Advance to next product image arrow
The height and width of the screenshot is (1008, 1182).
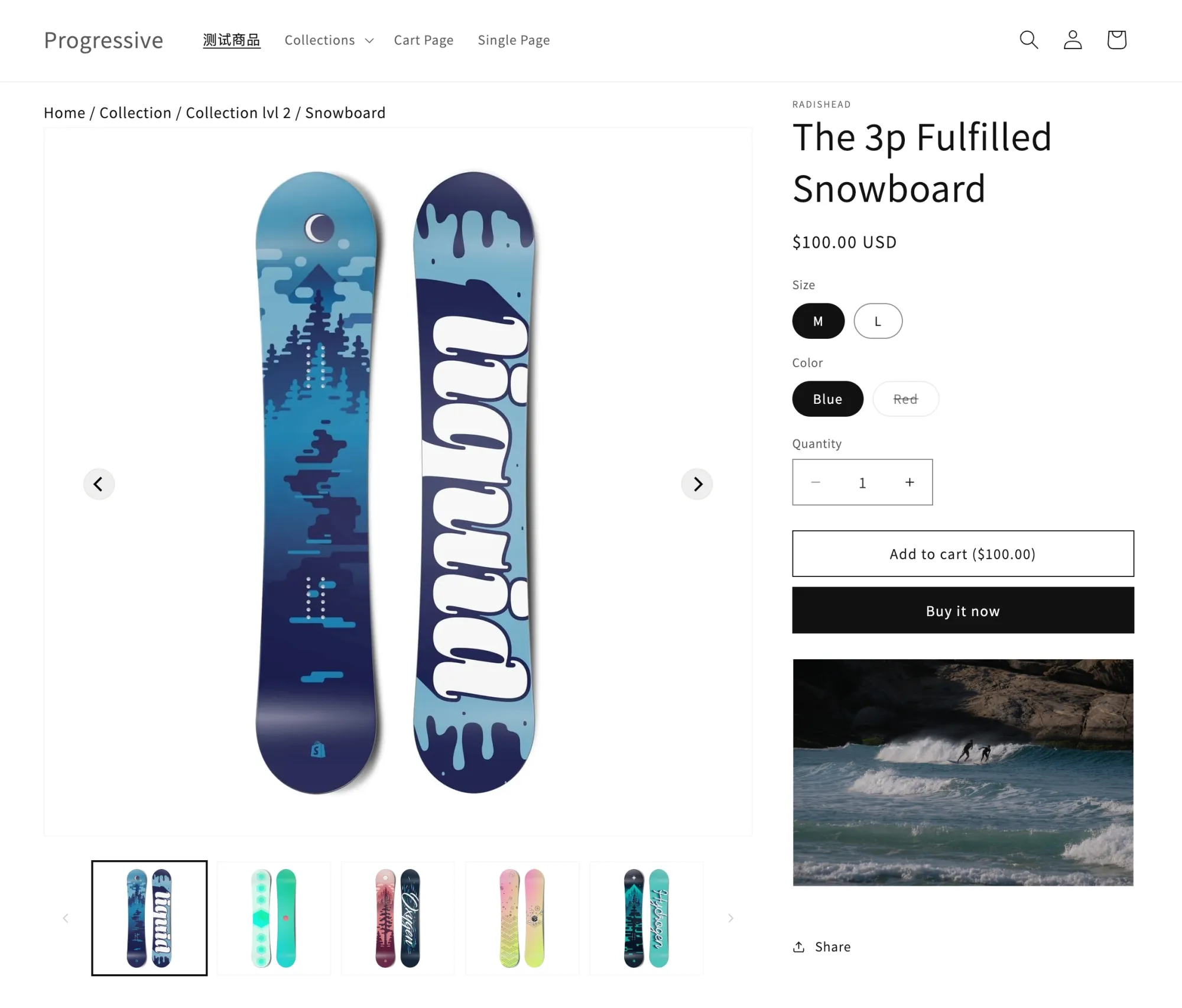coord(697,484)
